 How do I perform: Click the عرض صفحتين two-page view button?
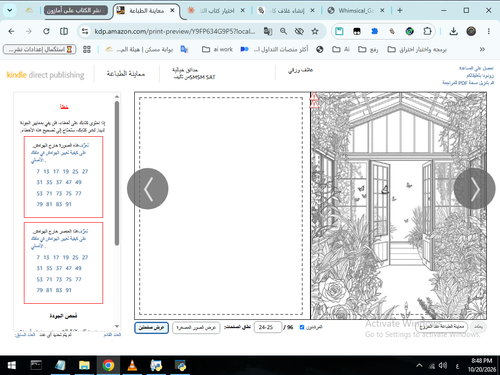coord(152,328)
